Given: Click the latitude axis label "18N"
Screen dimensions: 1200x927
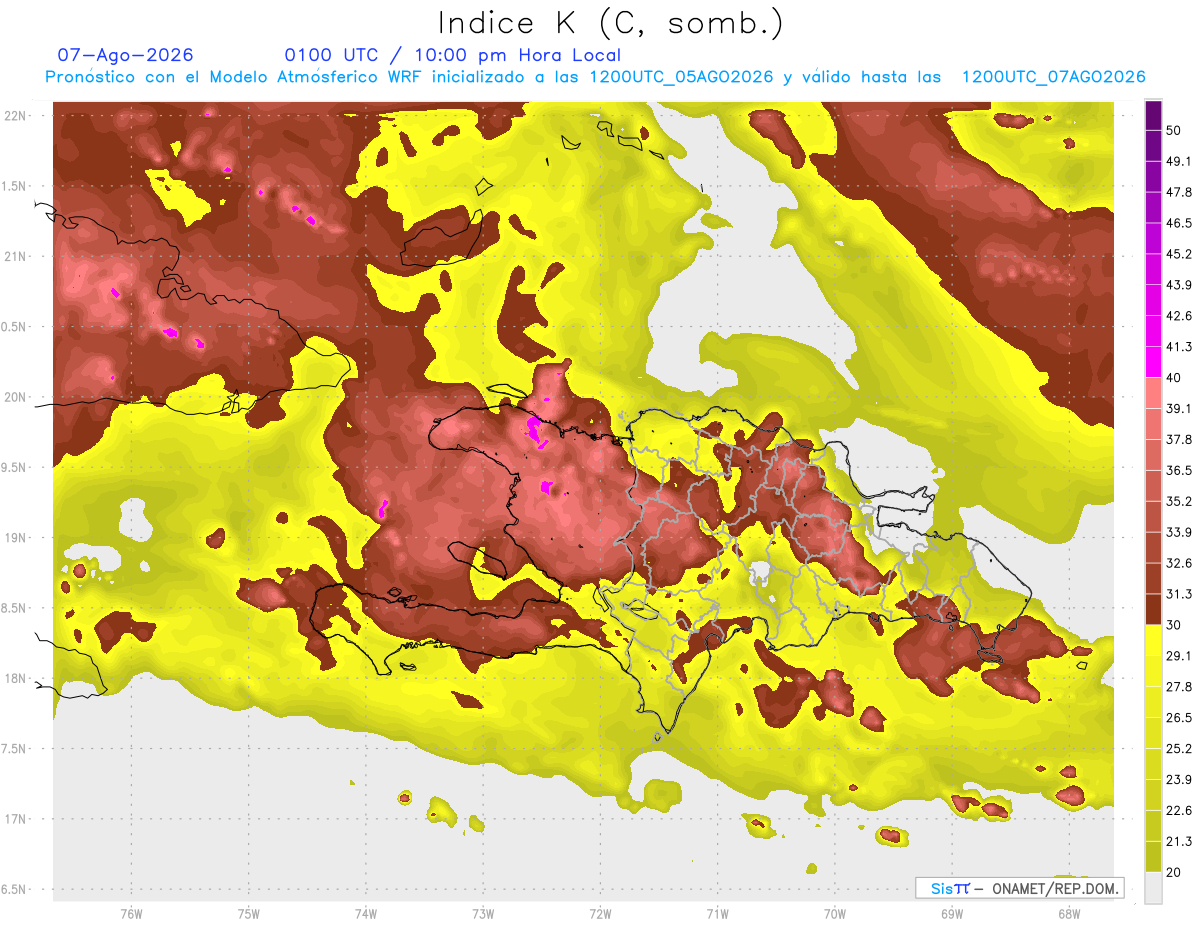Looking at the screenshot, I should click(x=15, y=678).
